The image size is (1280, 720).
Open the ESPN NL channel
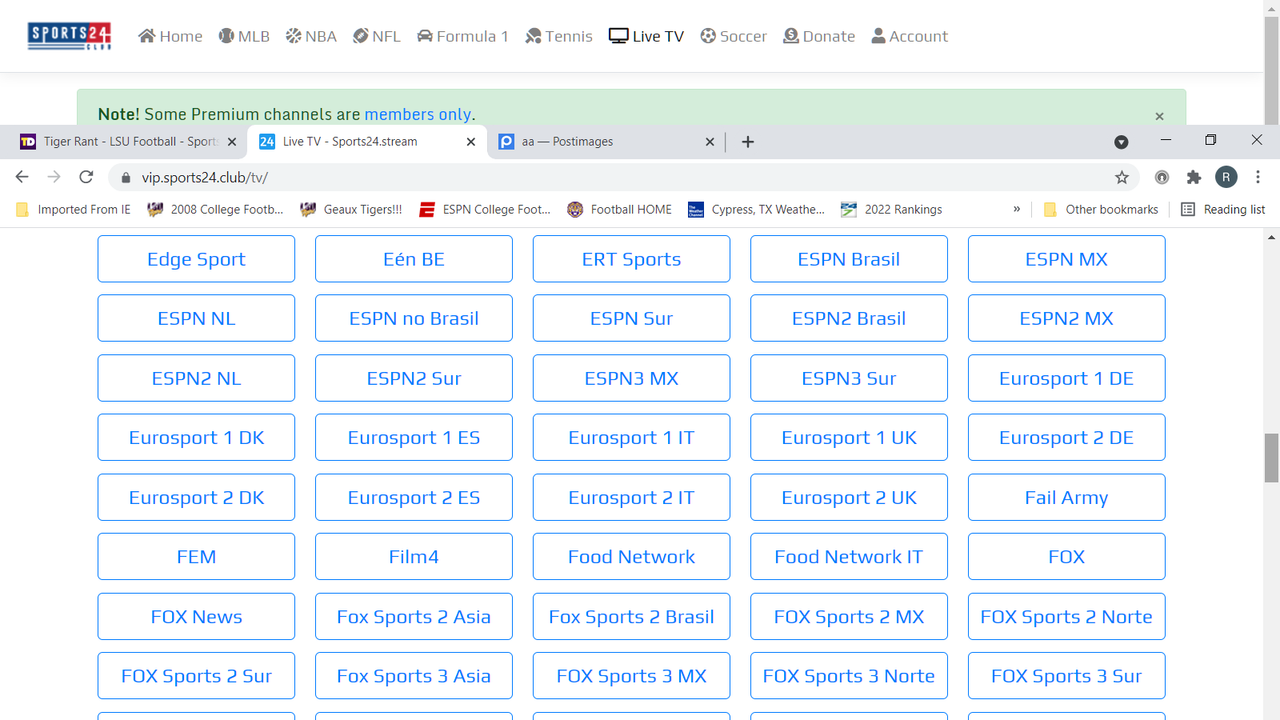click(x=196, y=319)
